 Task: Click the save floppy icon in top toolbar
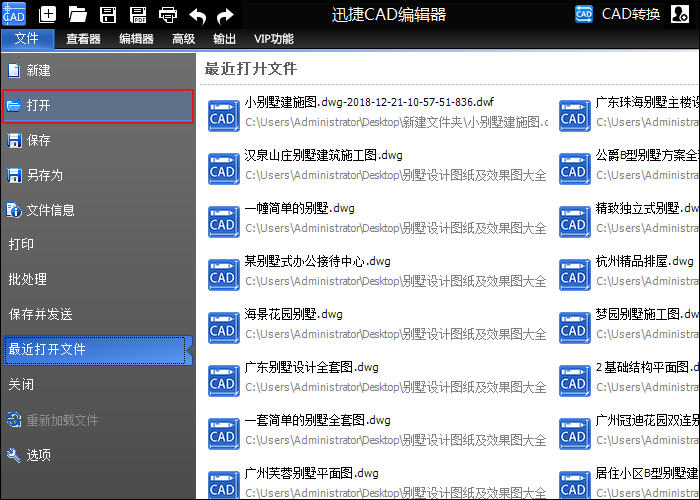click(x=108, y=15)
